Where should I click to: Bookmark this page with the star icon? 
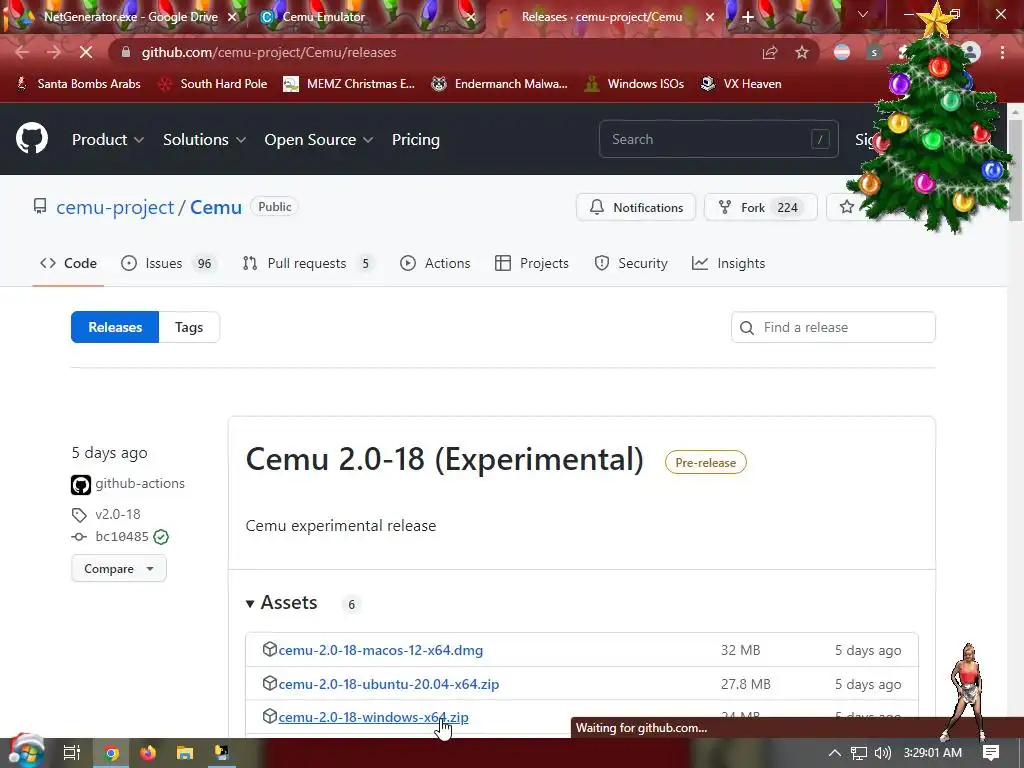(802, 52)
